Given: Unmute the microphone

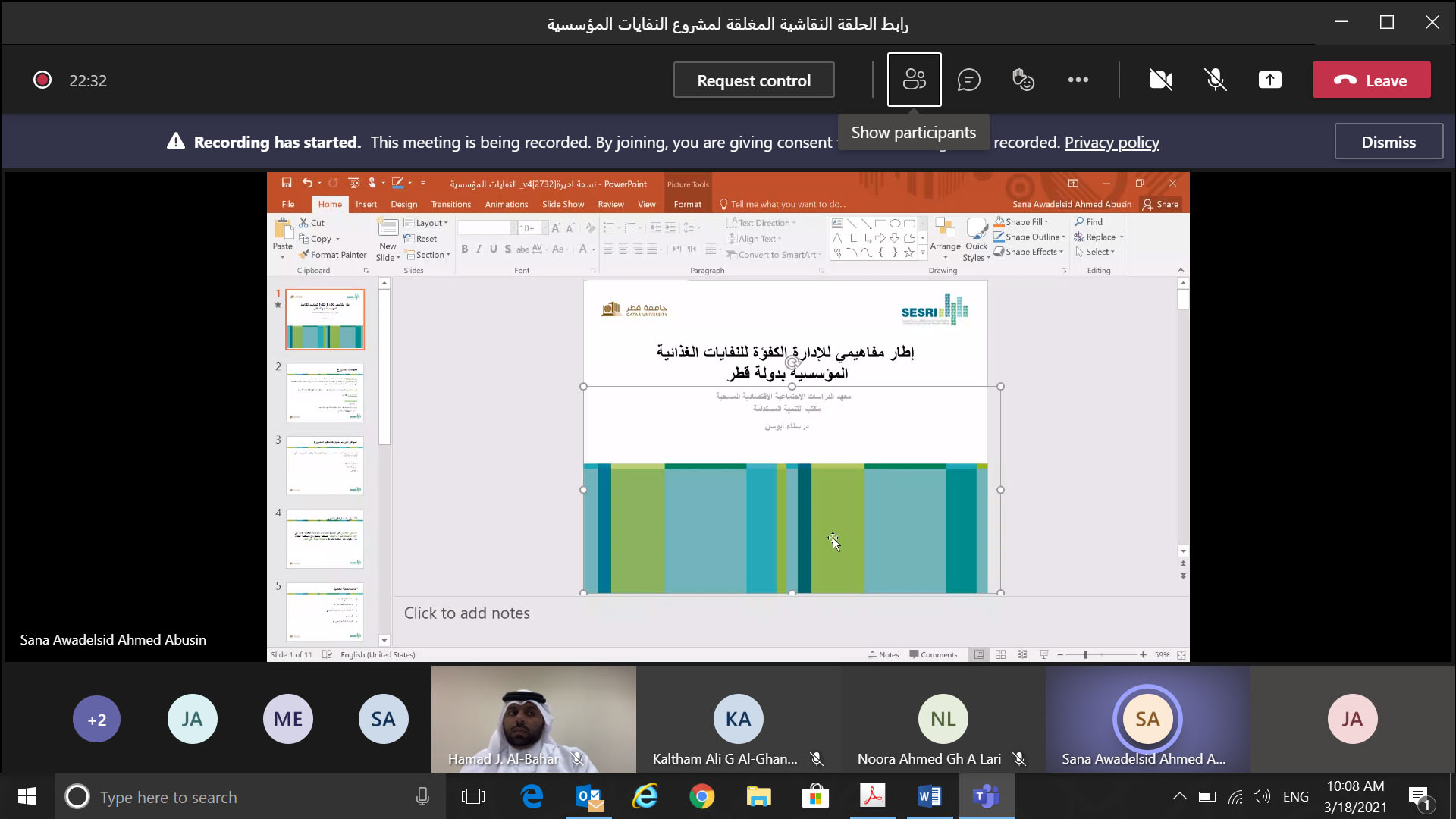Looking at the screenshot, I should [x=1215, y=80].
